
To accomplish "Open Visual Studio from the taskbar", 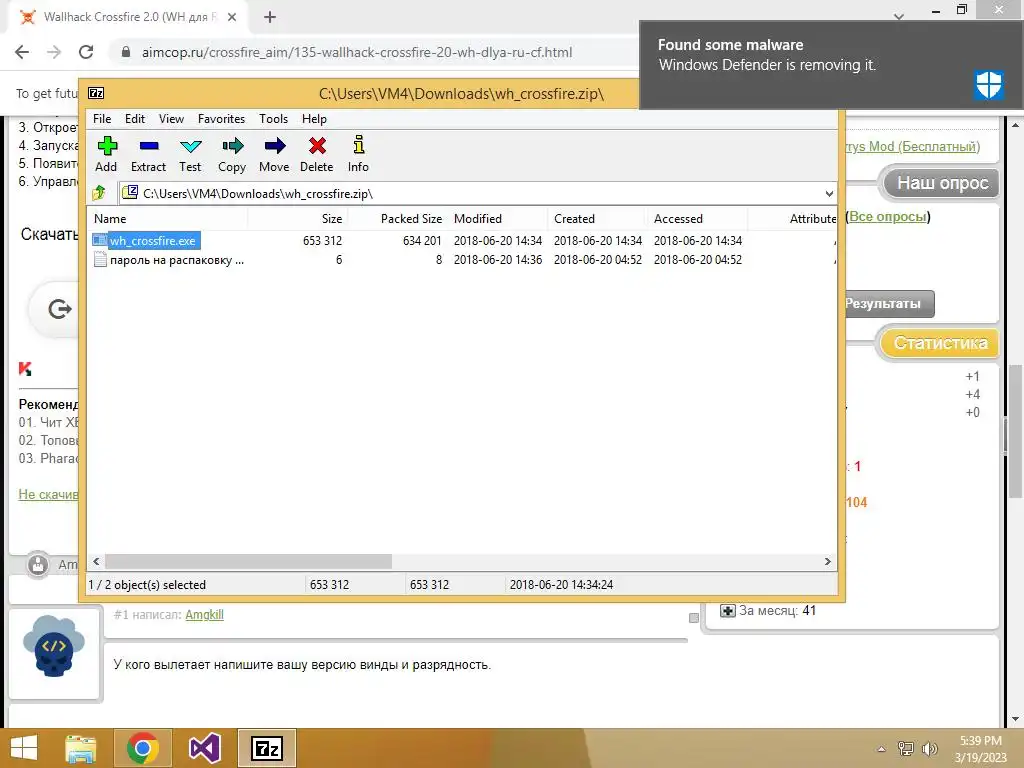I will click(204, 748).
